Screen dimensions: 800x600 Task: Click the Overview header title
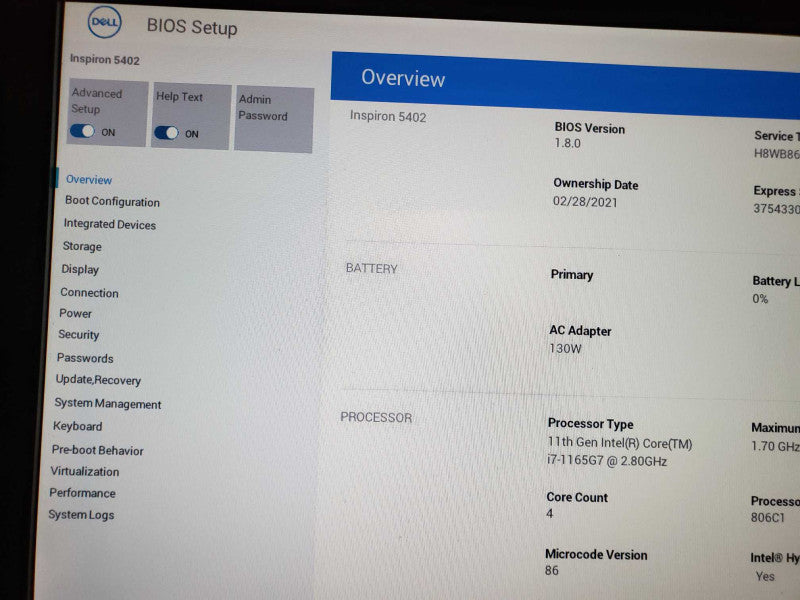click(x=403, y=78)
